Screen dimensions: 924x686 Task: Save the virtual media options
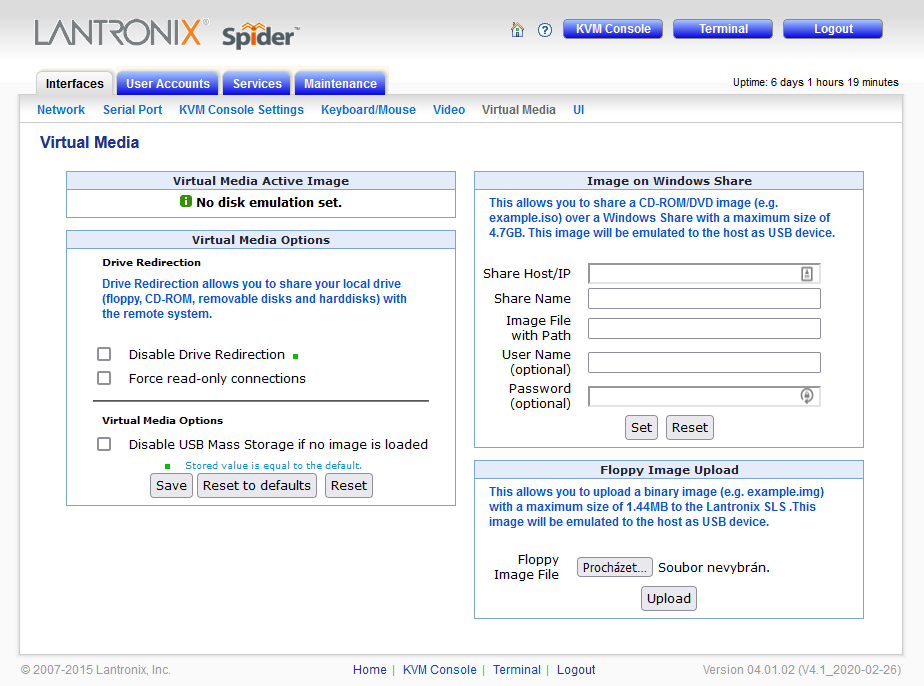tap(171, 485)
